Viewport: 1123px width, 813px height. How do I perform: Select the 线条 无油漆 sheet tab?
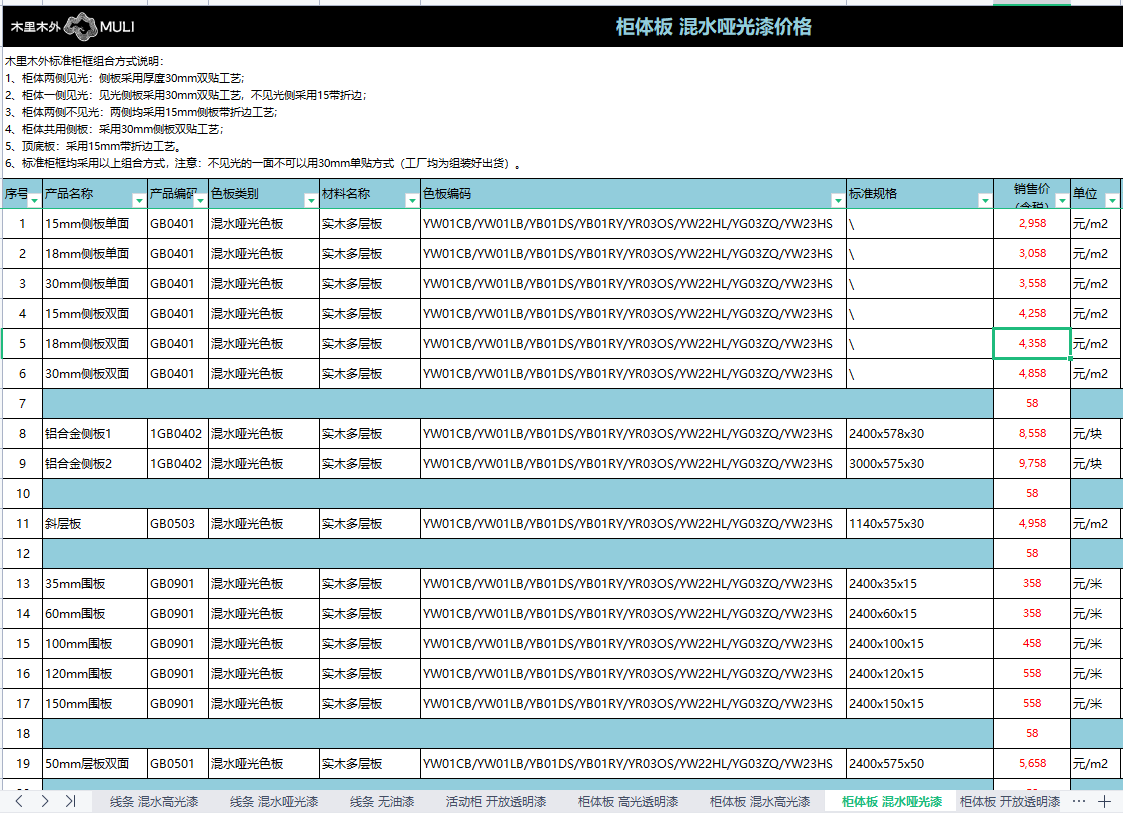[x=382, y=801]
